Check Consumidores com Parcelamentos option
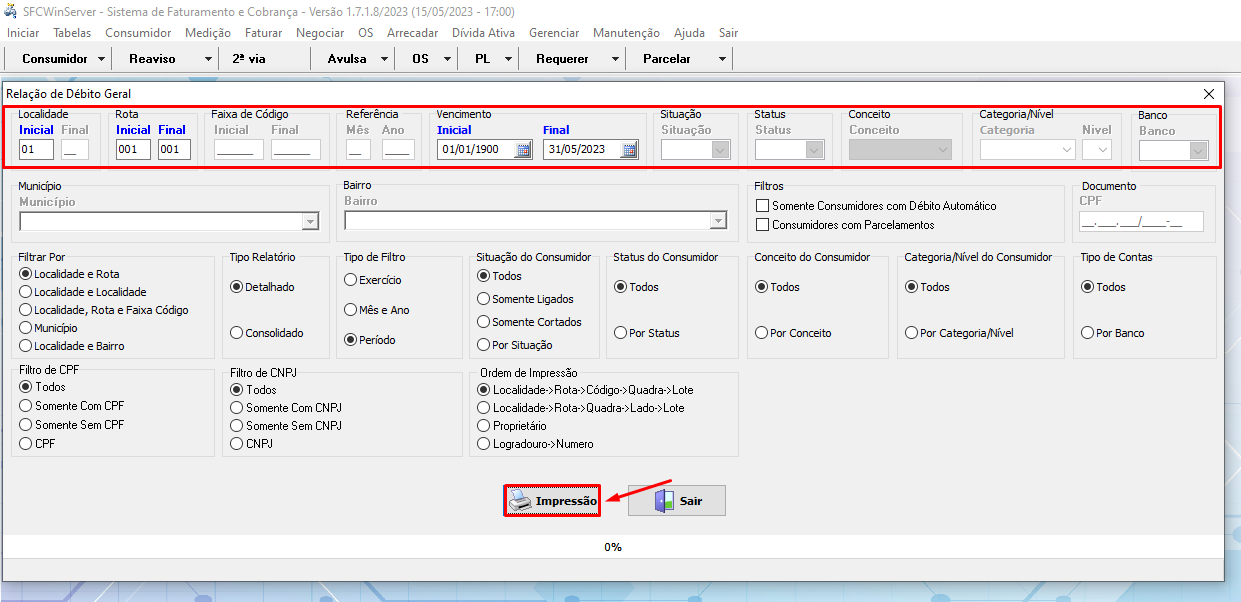 [x=763, y=225]
